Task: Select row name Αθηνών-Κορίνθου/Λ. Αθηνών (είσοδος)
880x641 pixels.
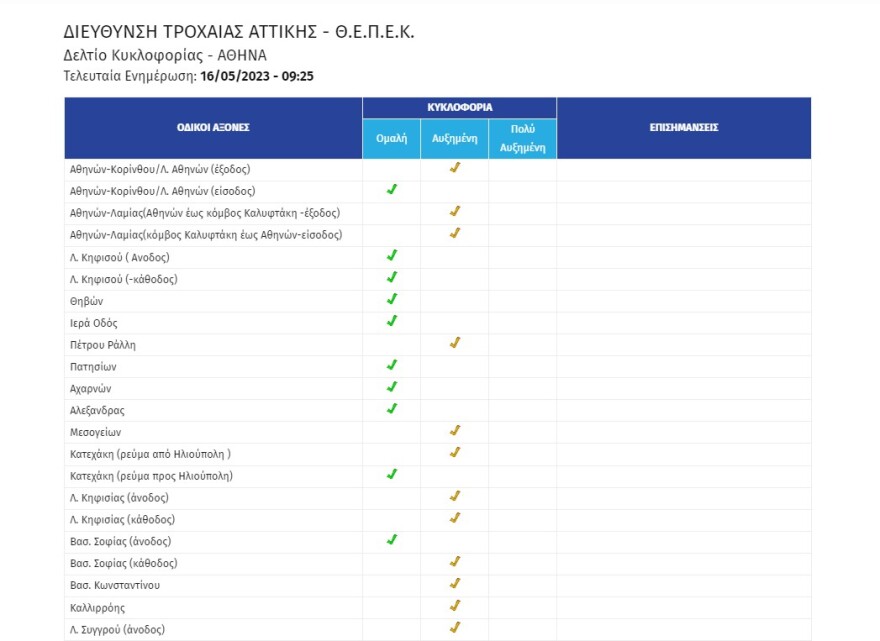Action: click(x=162, y=191)
